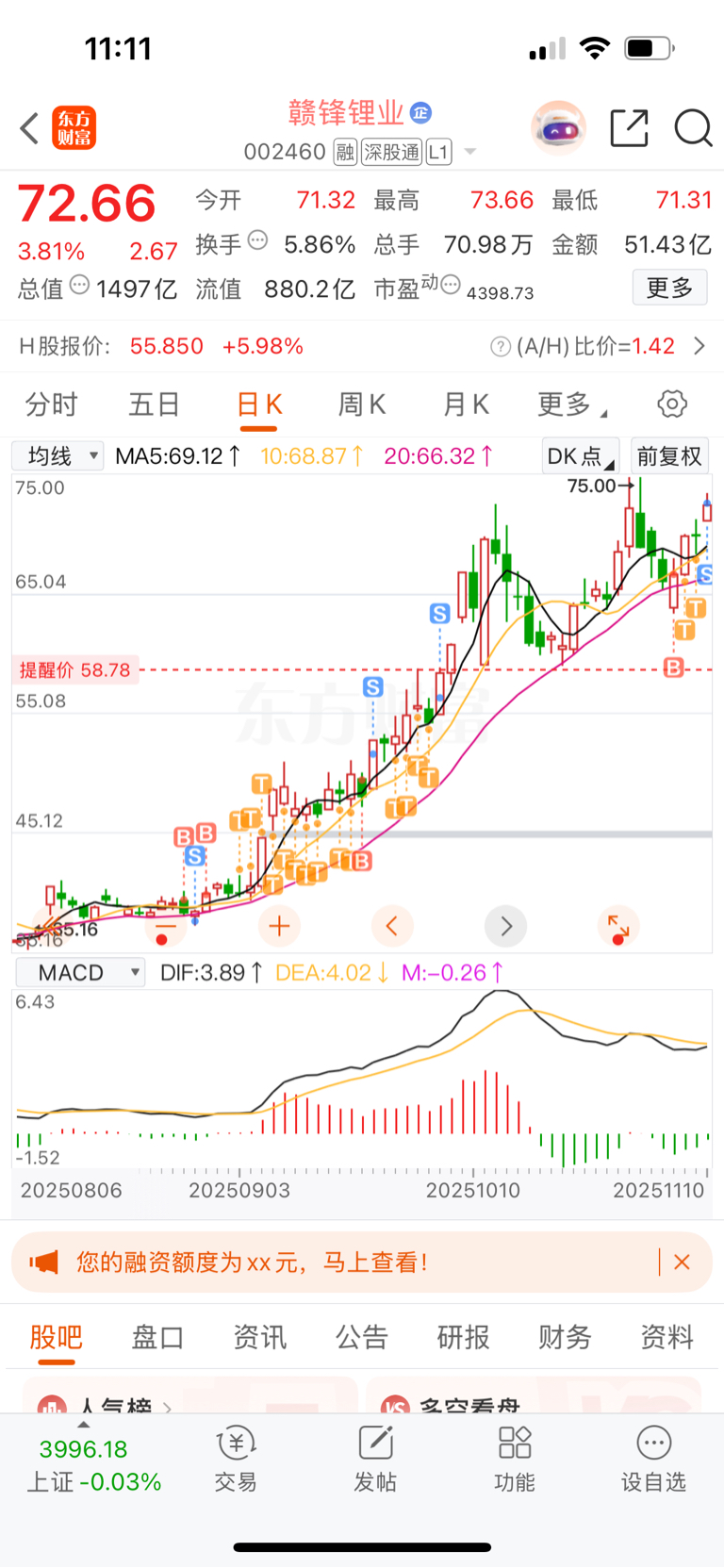This screenshot has width=724, height=1568.
Task: Tap the 赣锋锂业 stock title
Action: [346, 113]
